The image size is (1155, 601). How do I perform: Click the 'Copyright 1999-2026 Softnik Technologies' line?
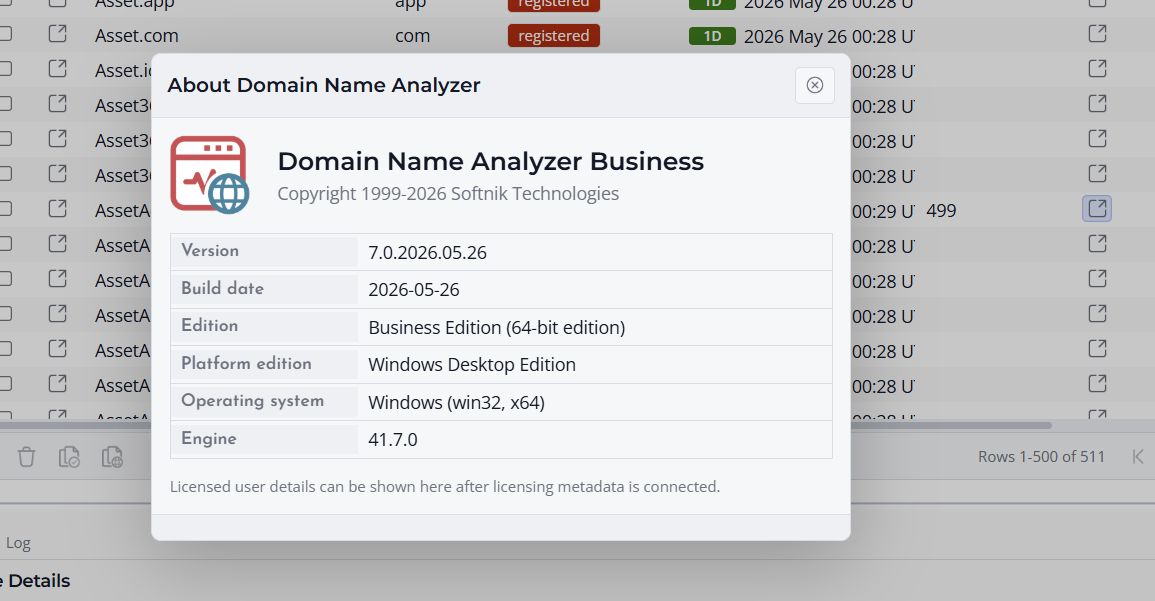pyautogui.click(x=448, y=194)
